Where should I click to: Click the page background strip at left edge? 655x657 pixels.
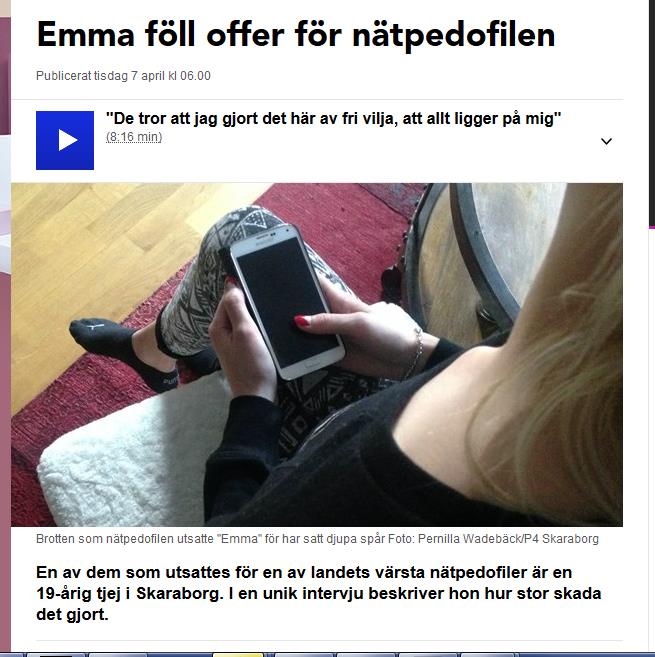[5, 335]
